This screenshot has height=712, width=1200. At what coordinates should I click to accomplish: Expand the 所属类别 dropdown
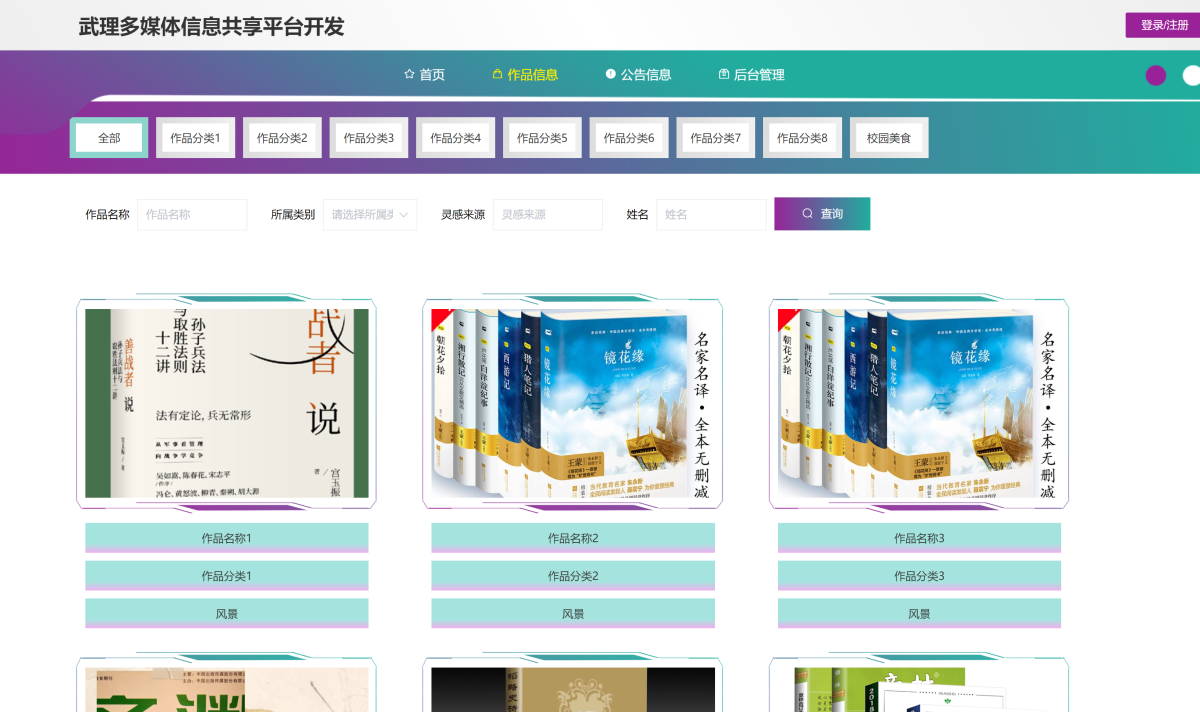click(370, 214)
